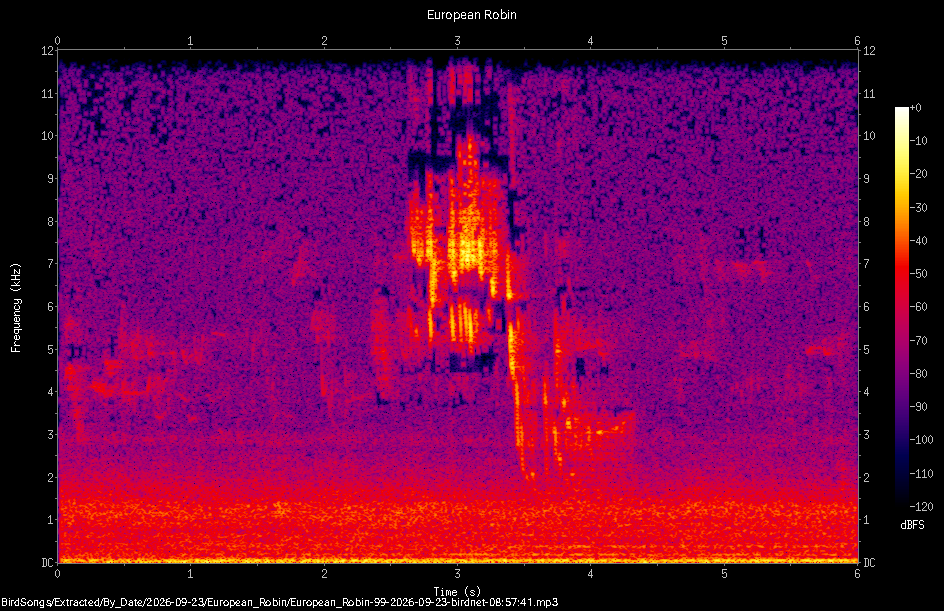Click the 4 second tick on top axis
The height and width of the screenshot is (611, 944).
click(x=591, y=41)
